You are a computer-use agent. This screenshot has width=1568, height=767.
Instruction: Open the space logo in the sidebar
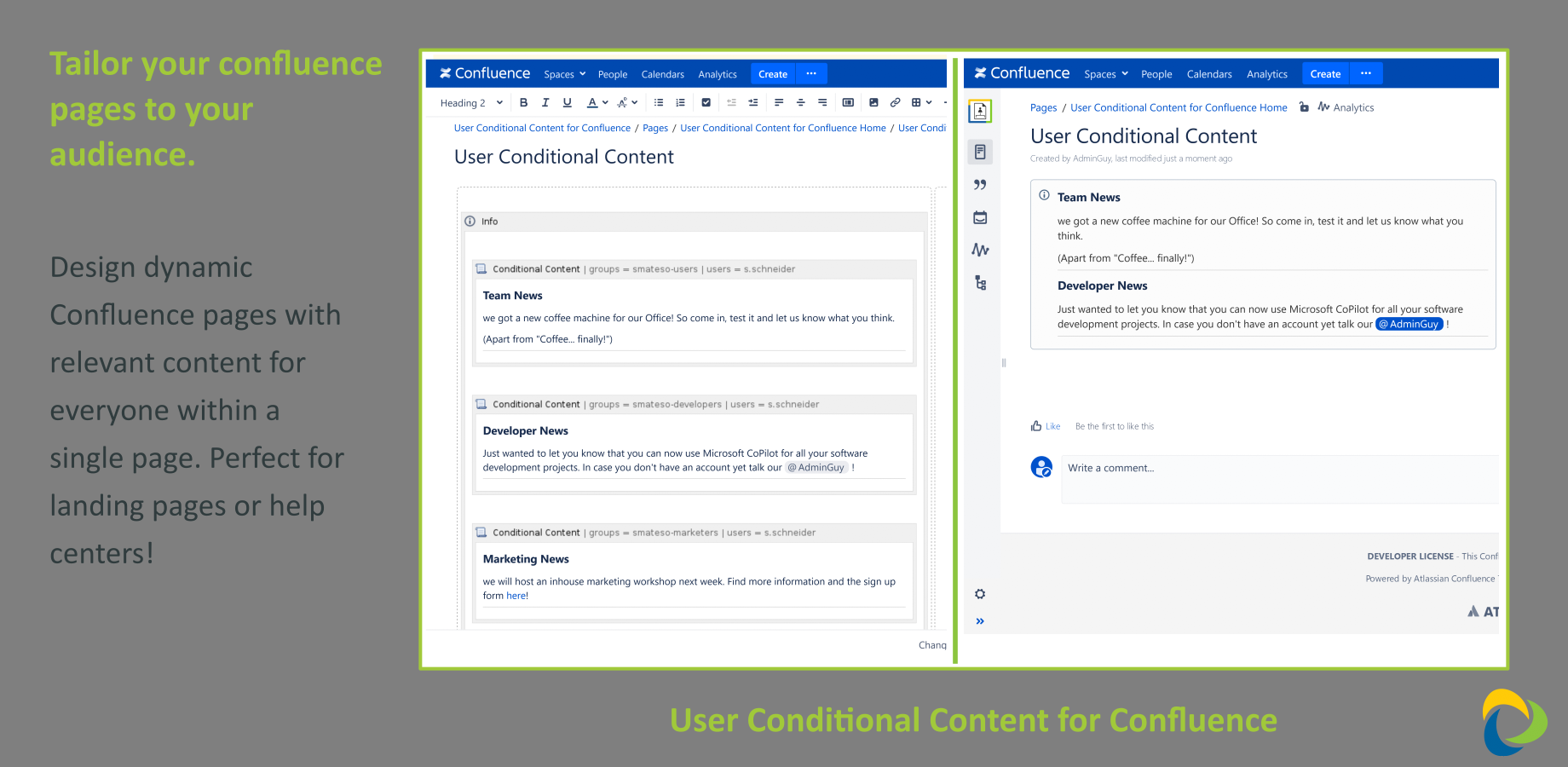(x=980, y=112)
